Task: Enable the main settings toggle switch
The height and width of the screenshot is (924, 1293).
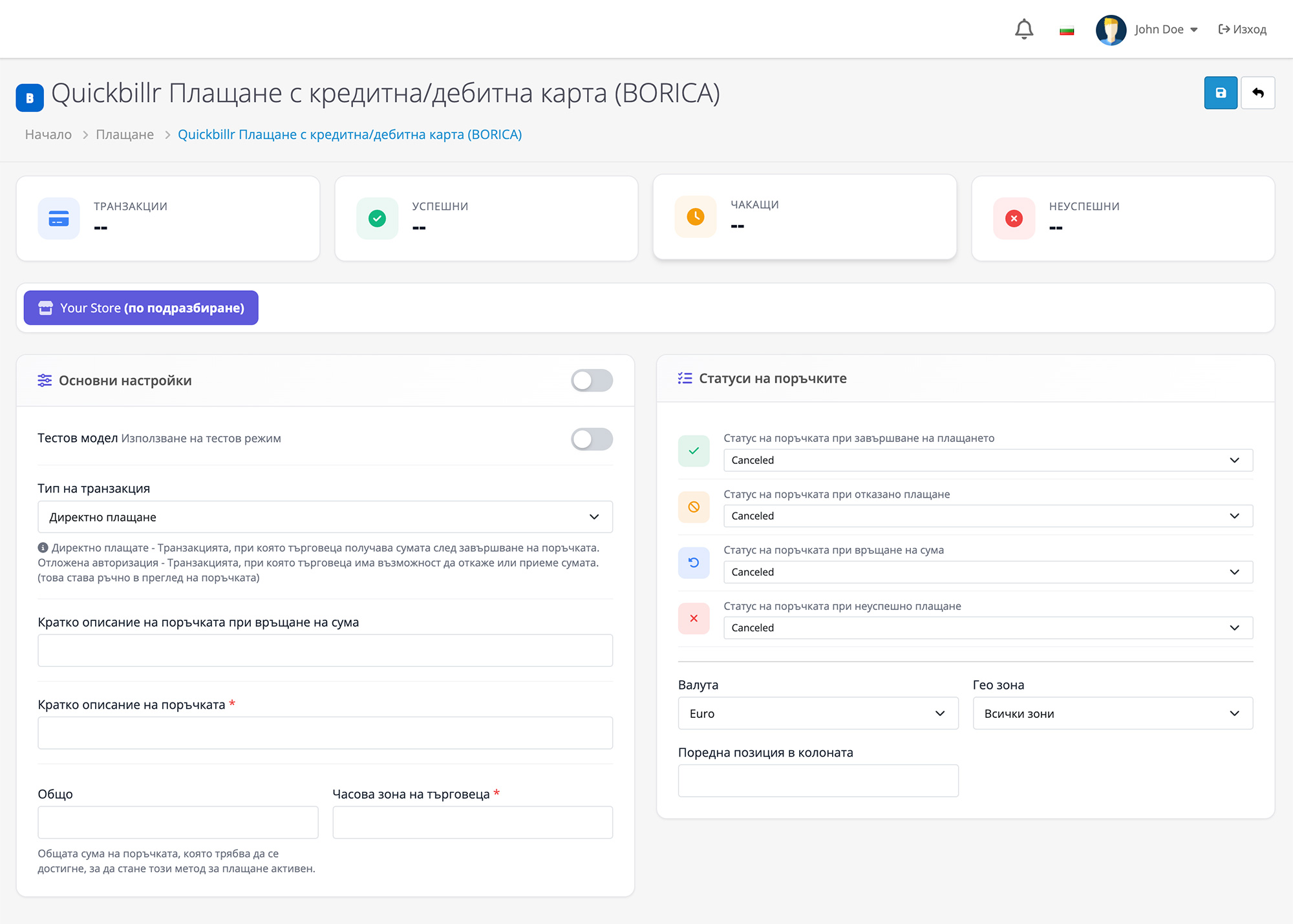Action: point(592,381)
